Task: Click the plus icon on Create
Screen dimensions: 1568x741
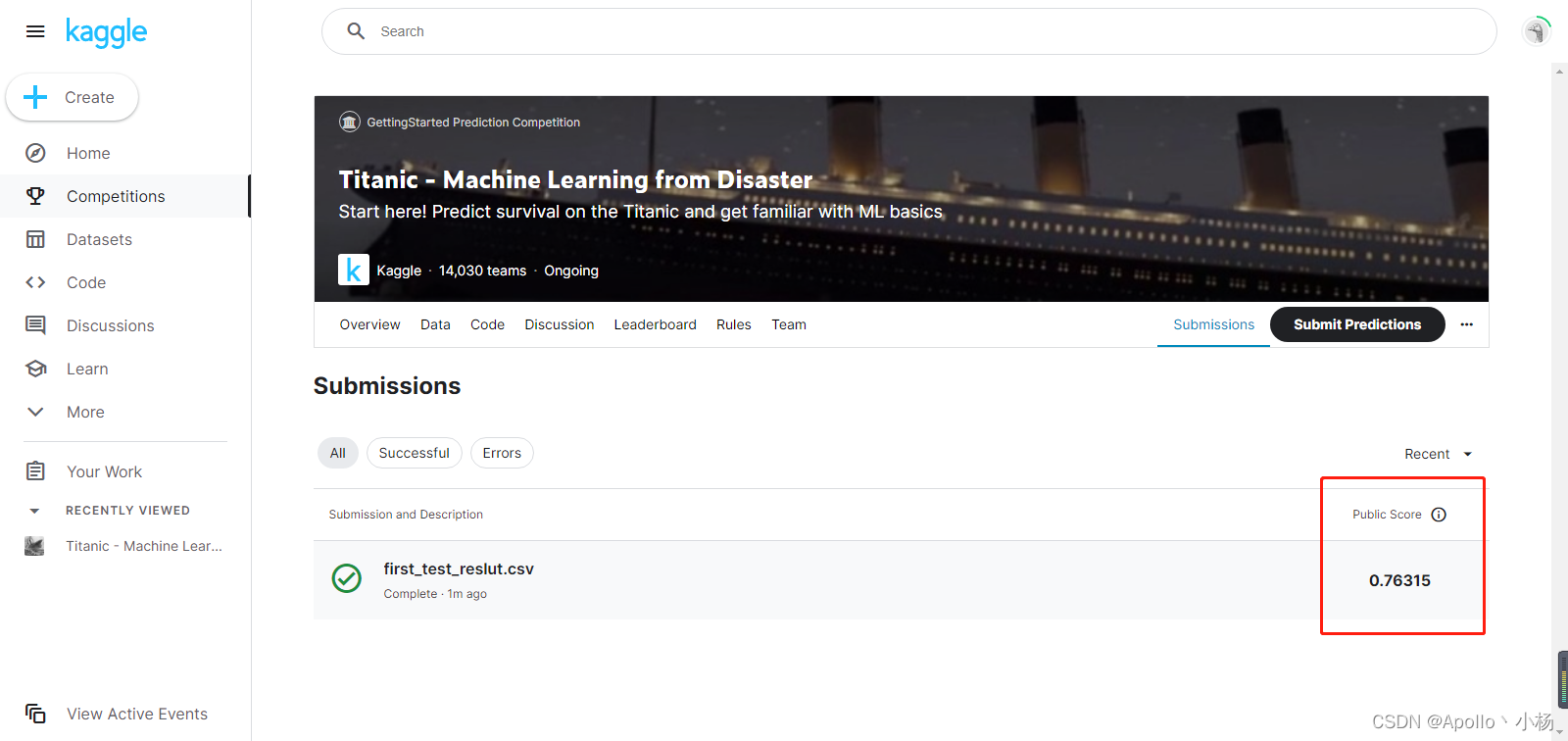Action: pyautogui.click(x=35, y=97)
